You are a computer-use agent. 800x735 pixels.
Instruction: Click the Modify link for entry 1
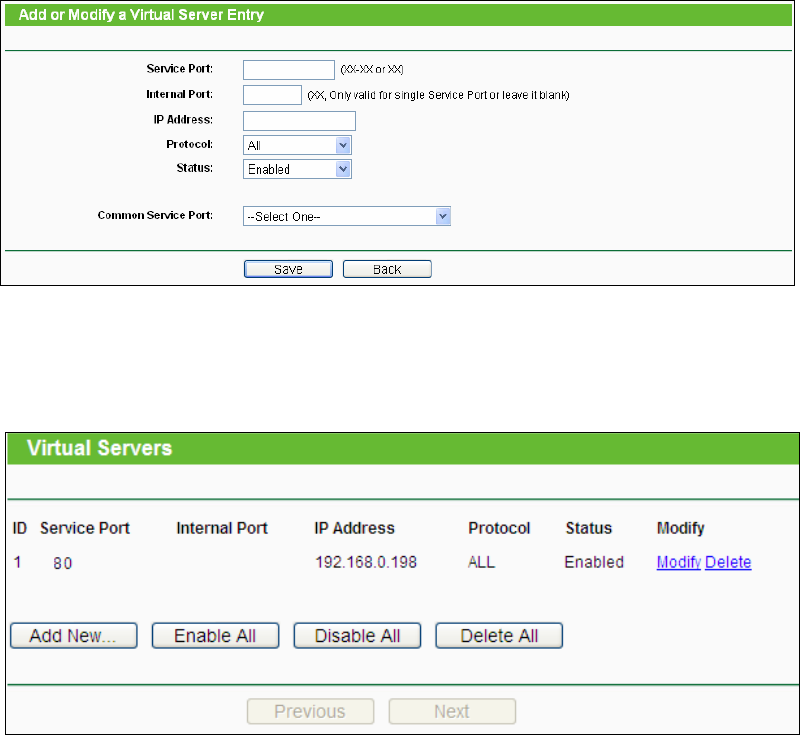pos(678,562)
